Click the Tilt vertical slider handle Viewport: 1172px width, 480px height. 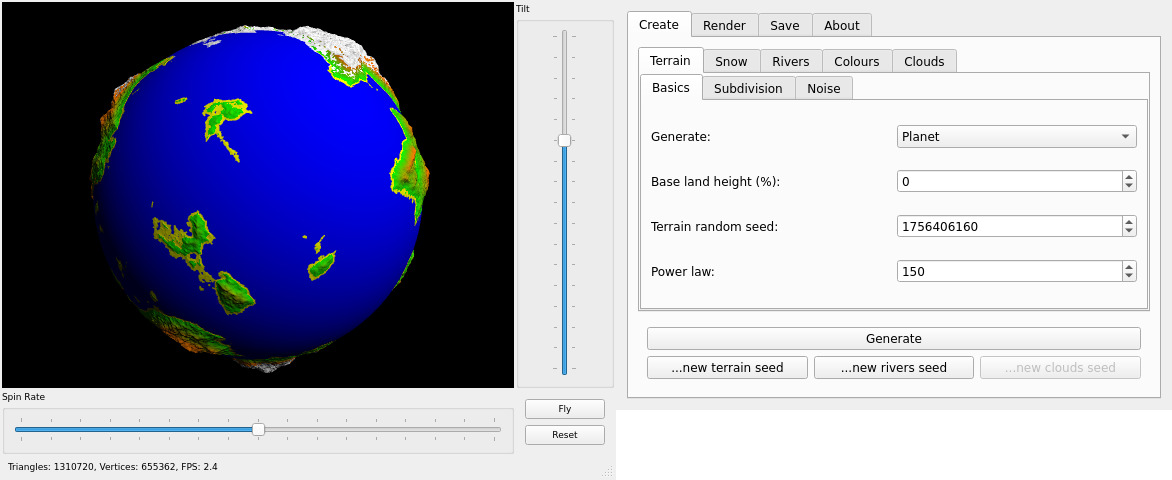click(564, 141)
